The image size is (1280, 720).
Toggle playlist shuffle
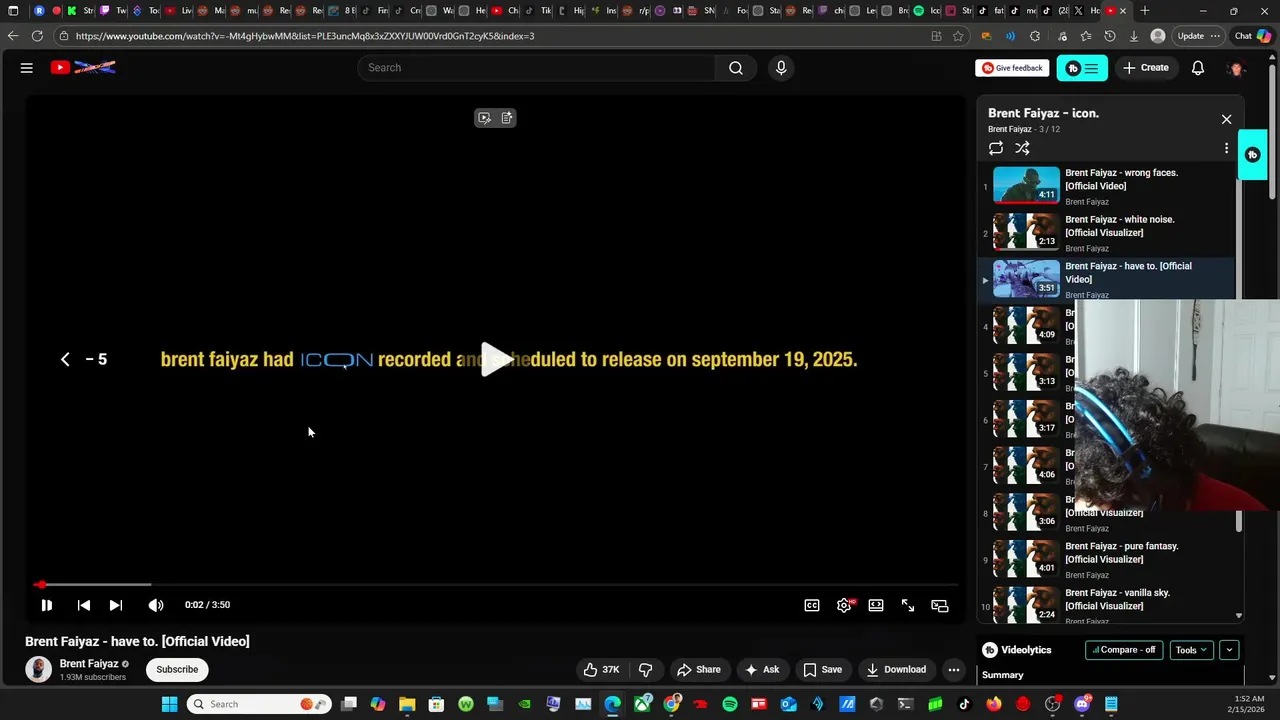pos(1022,148)
